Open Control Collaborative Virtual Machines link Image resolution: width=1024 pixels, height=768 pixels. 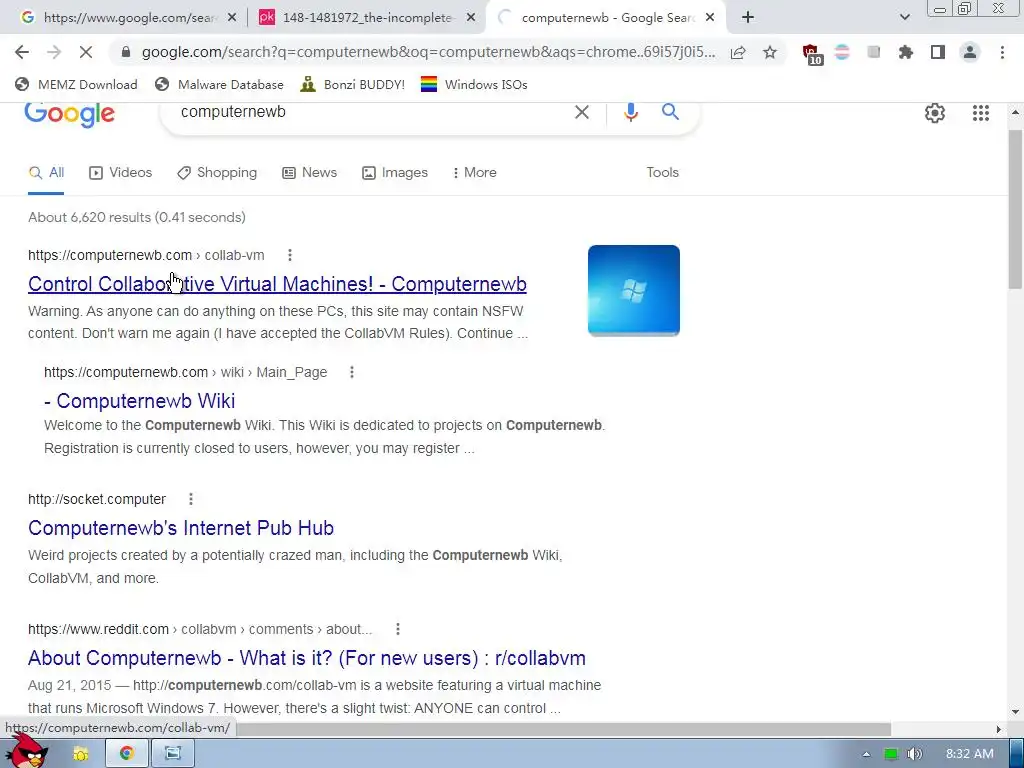click(277, 284)
